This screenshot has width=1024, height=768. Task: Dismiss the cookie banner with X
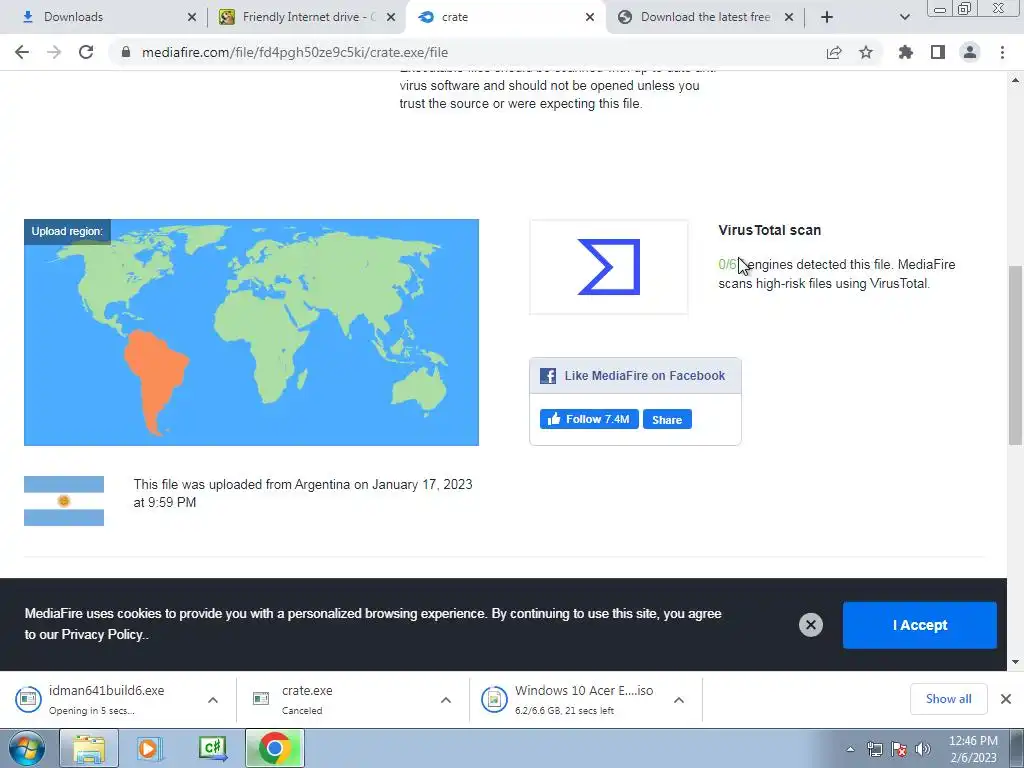pos(810,625)
